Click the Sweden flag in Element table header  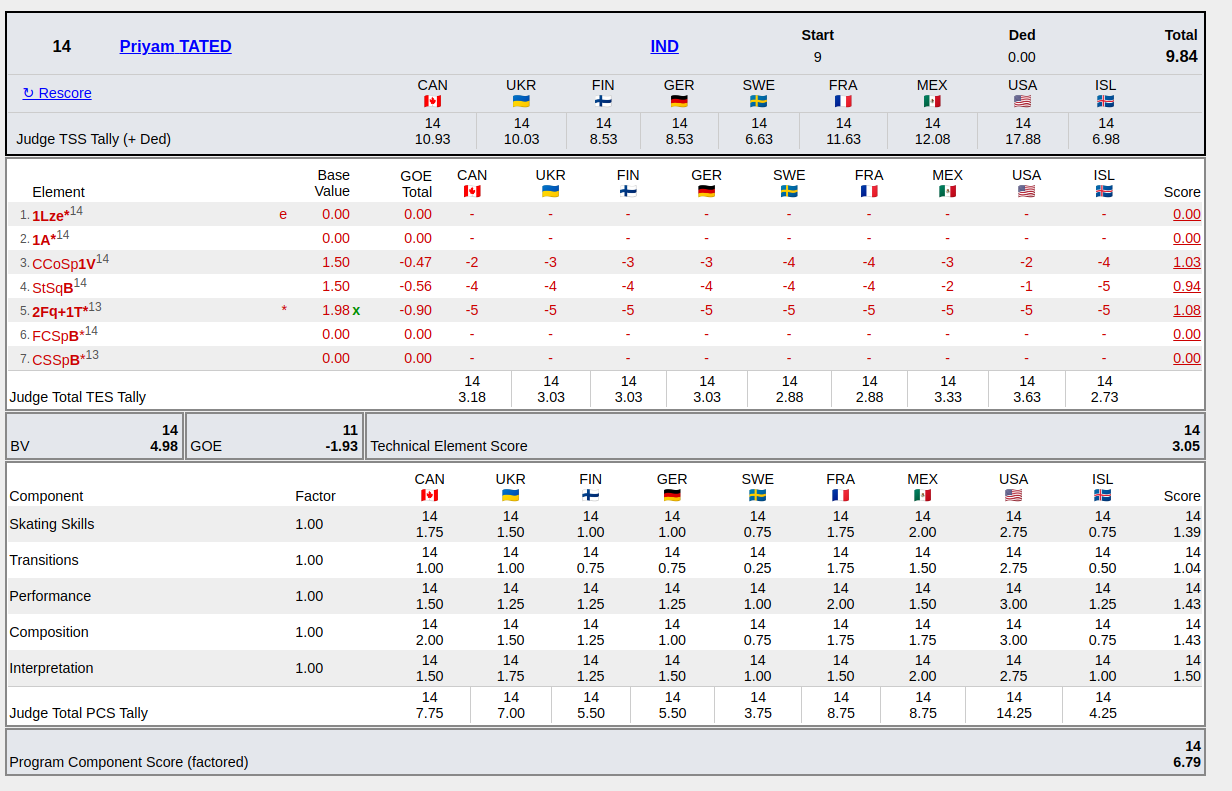788,191
